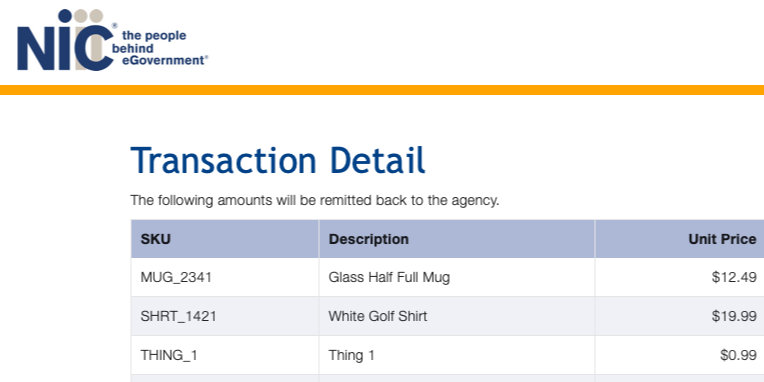Viewport: 764px width, 382px height.
Task: Select the SKU column header
Action: (225, 239)
